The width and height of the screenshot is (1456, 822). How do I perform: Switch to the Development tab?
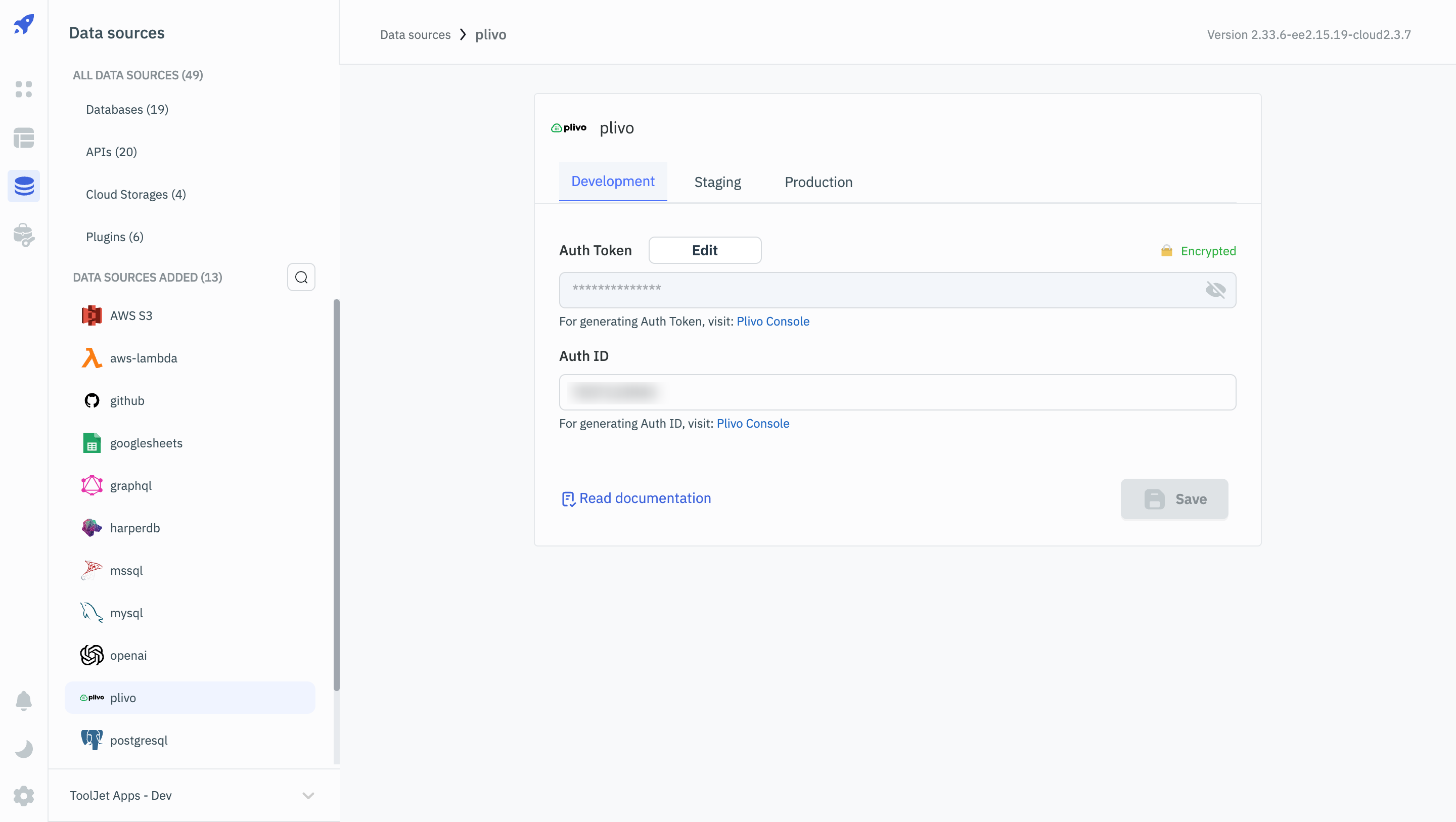coord(613,181)
